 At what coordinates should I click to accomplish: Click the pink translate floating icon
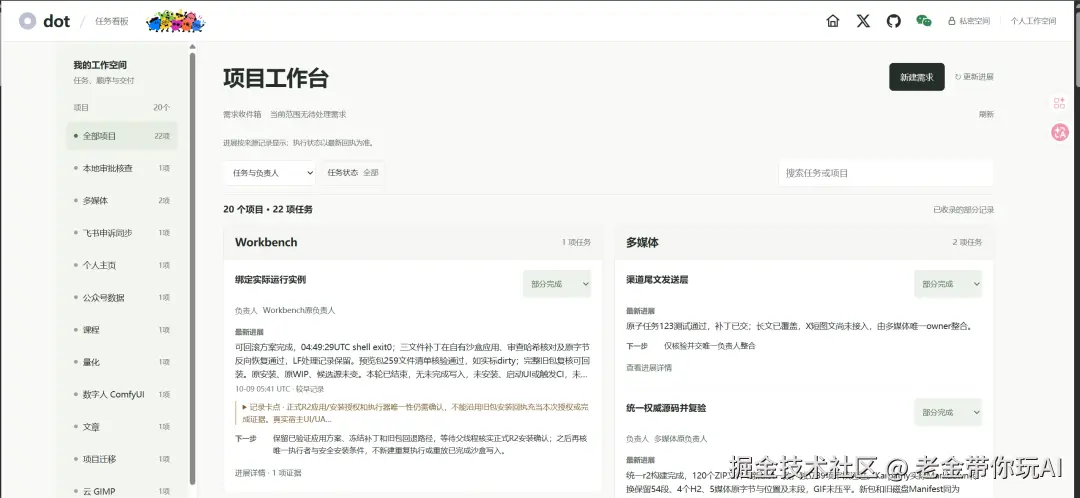(x=1059, y=132)
